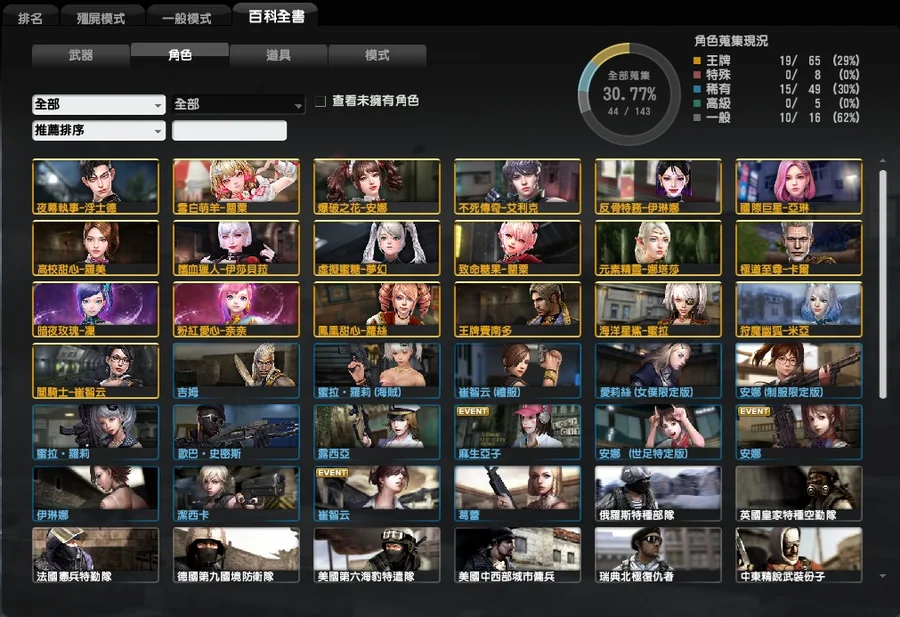The width and height of the screenshot is (900, 617).
Task: Select the 中東精銳武裝份子 card
Action: click(x=798, y=555)
